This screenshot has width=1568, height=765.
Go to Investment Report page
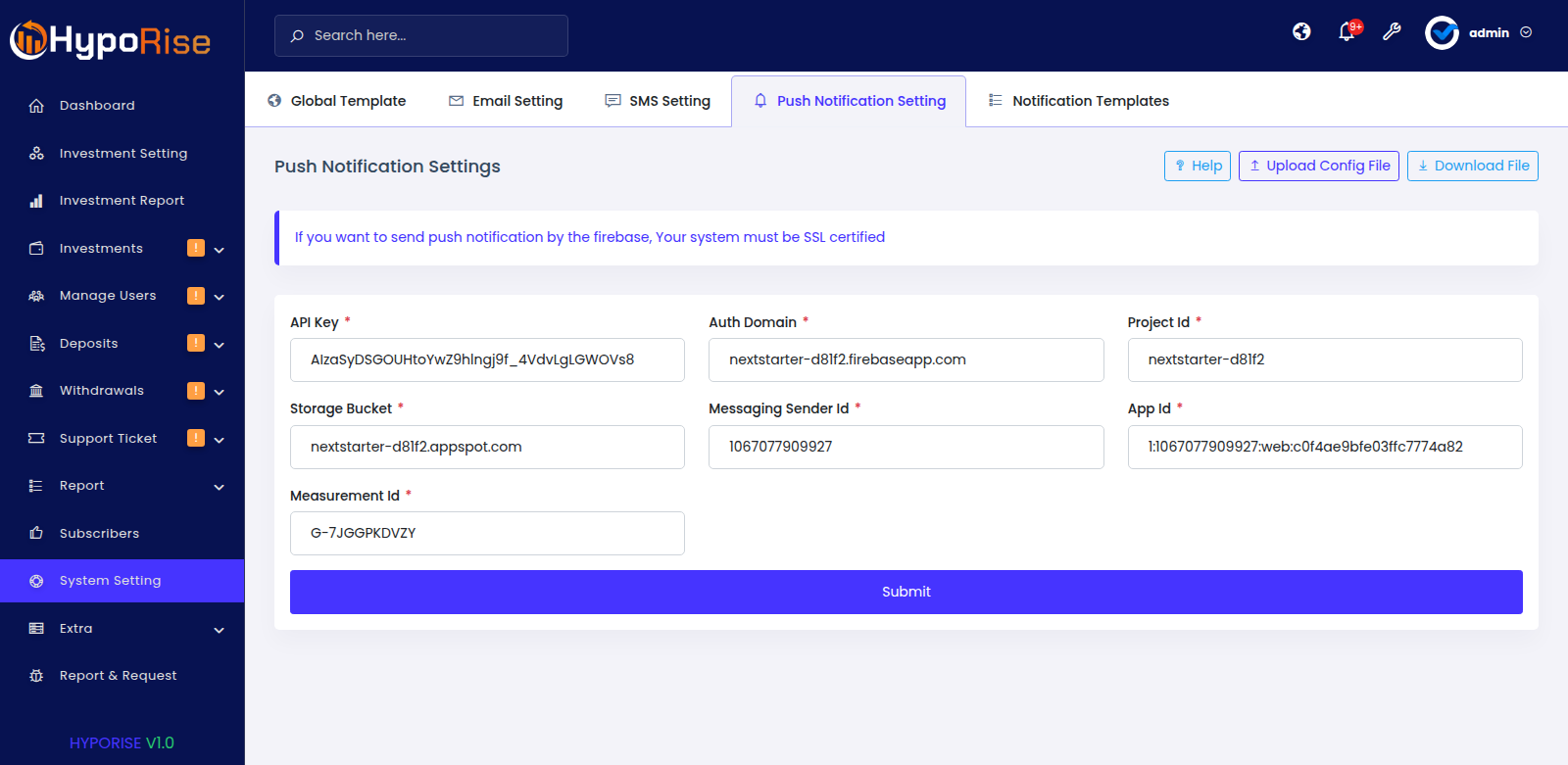click(x=122, y=201)
